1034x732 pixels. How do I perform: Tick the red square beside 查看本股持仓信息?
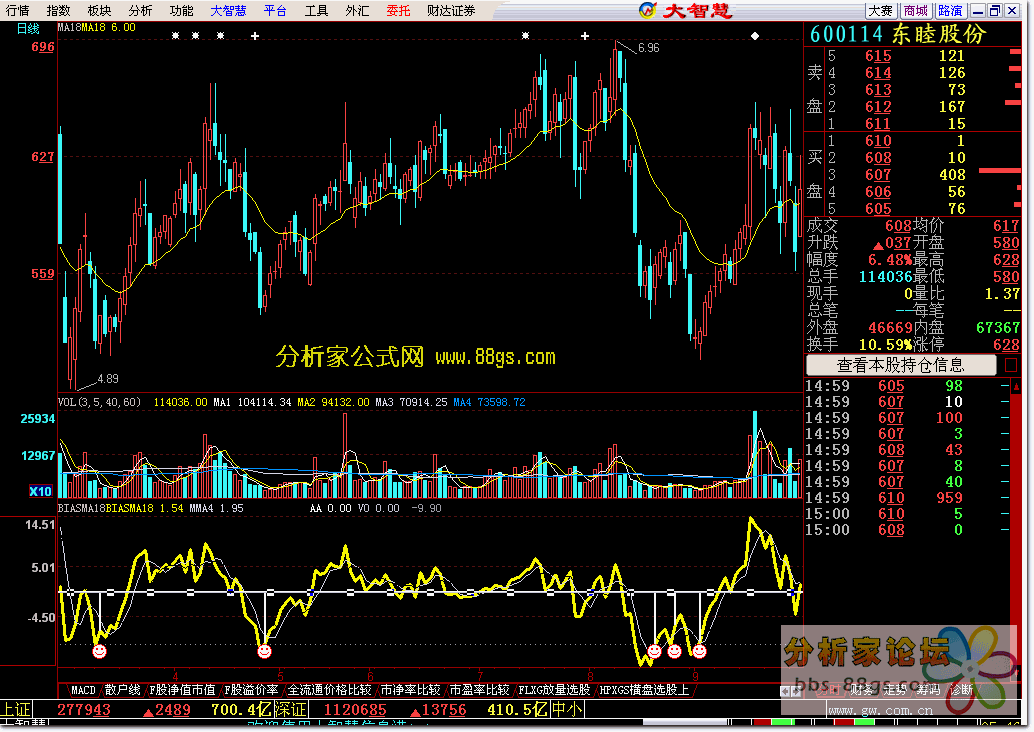pyautogui.click(x=1010, y=365)
